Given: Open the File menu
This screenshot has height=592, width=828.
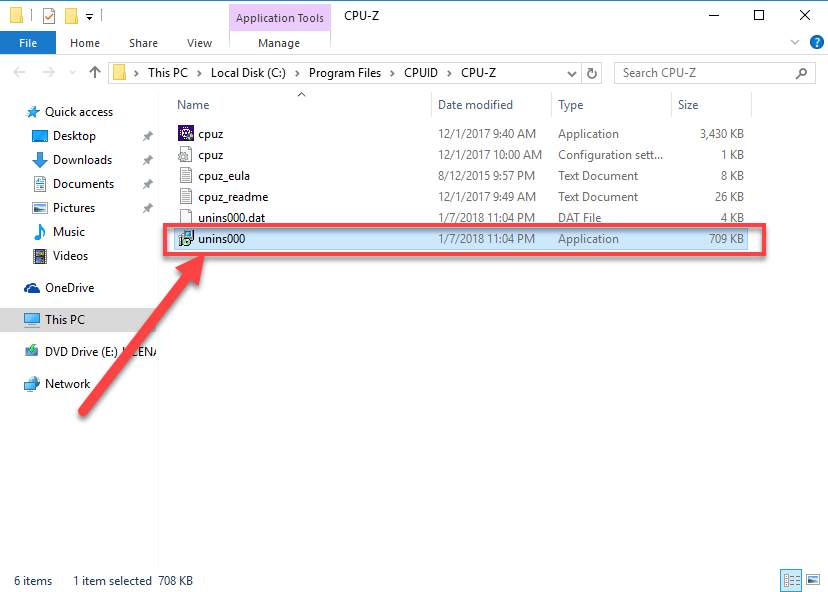Looking at the screenshot, I should coord(28,43).
